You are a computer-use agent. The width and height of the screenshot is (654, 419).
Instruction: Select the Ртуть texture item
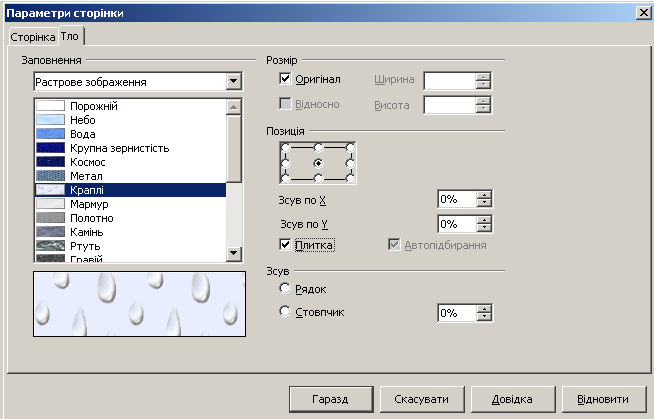click(131, 246)
